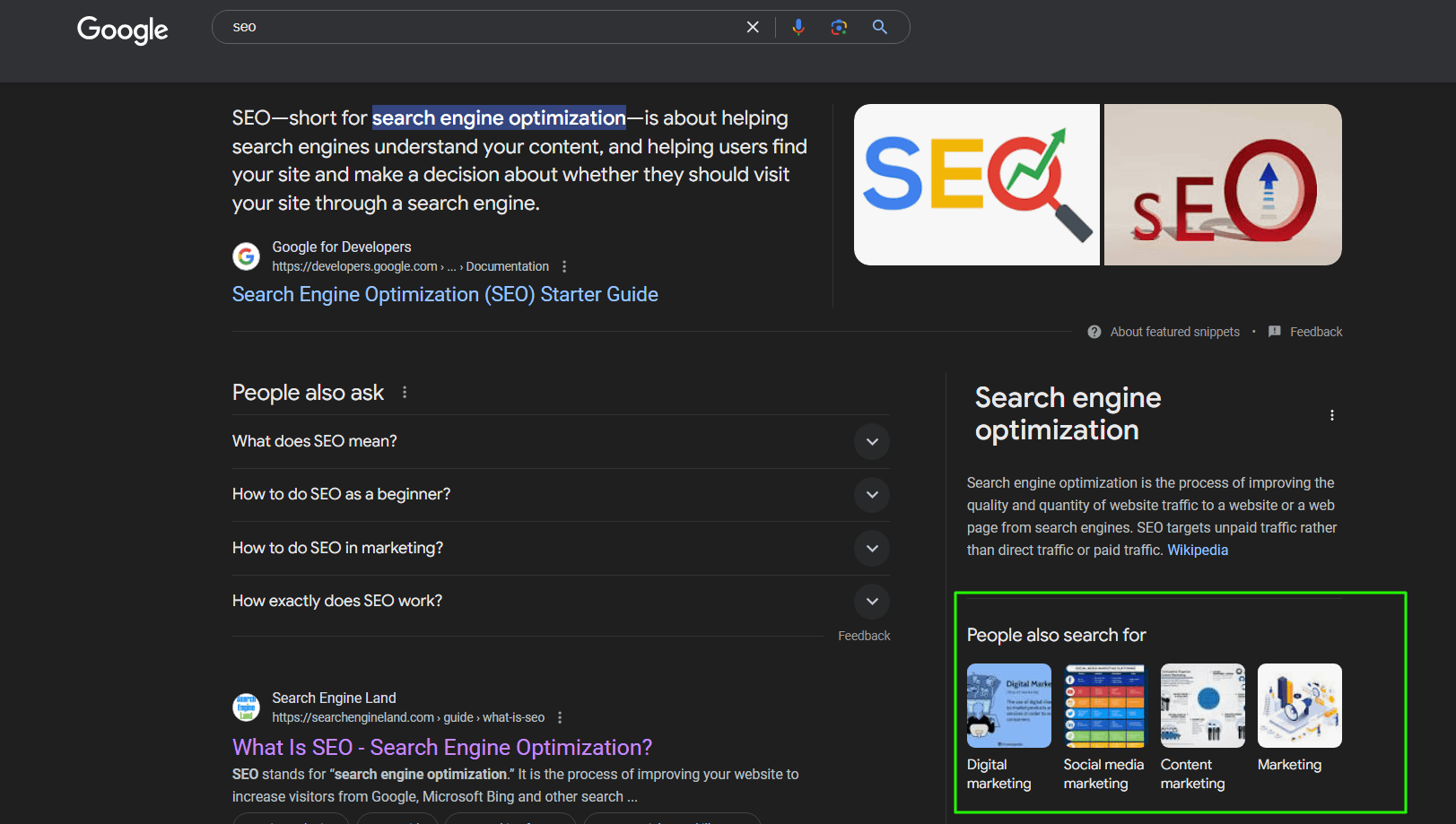The width and height of the screenshot is (1456, 824).
Task: Click 'About featured snippets' link
Action: point(1175,331)
